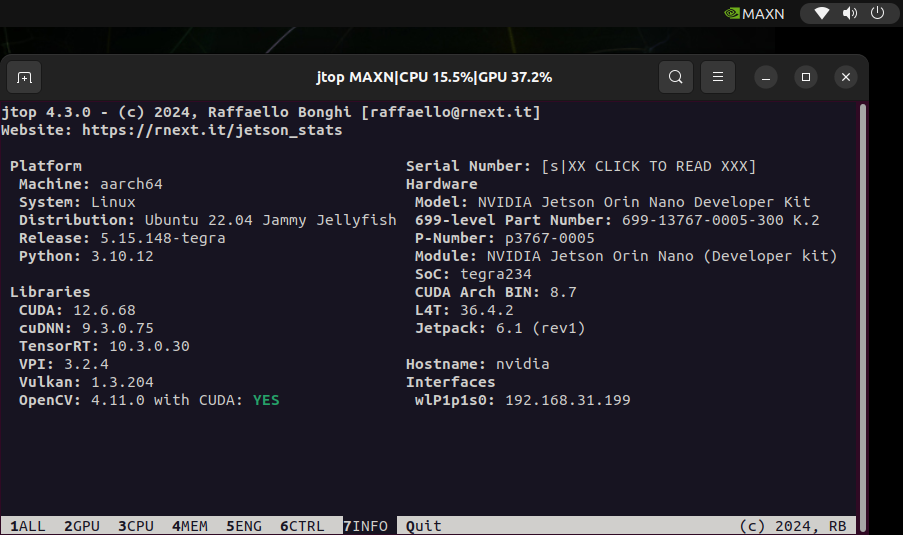Click the (c) 2024, RB footer text
903x535 pixels.
click(792, 526)
